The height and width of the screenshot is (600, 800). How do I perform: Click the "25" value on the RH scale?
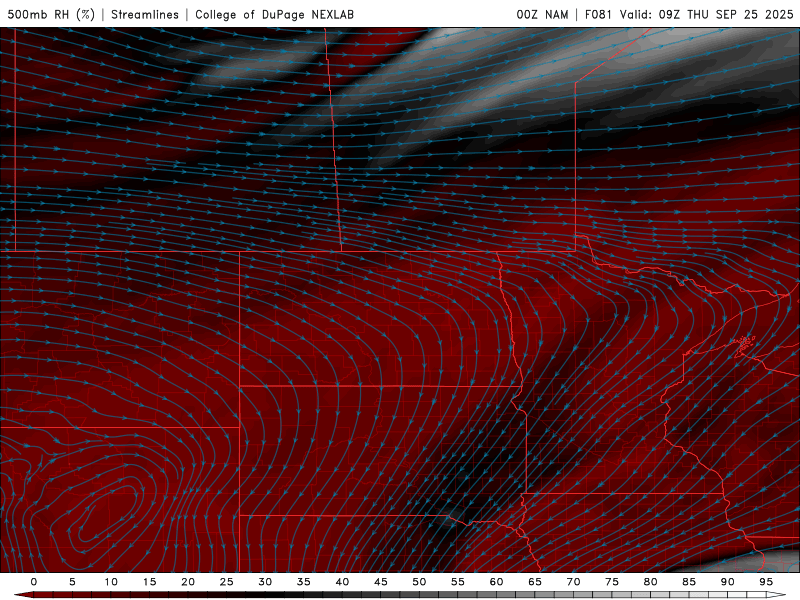tap(227, 582)
